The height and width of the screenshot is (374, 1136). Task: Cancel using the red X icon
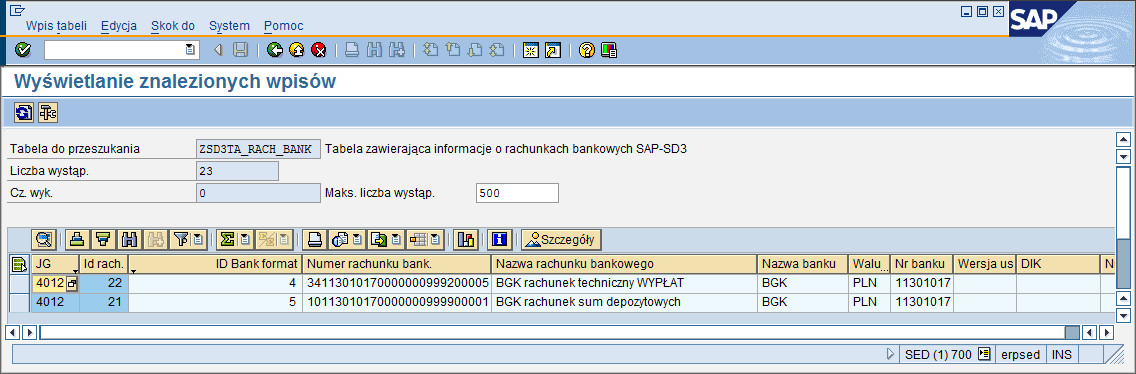319,50
